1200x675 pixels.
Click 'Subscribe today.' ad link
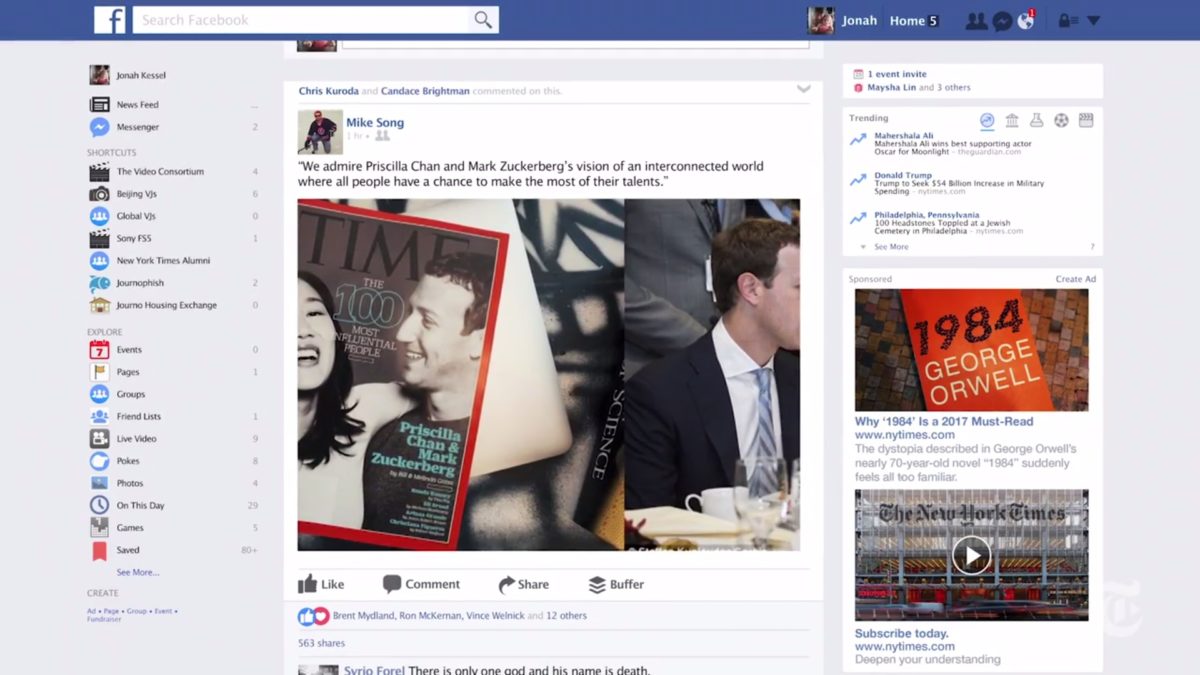[x=902, y=633]
